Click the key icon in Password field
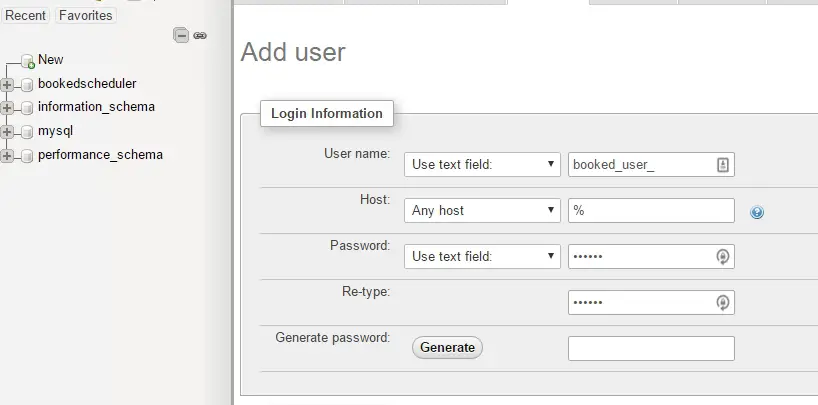The height and width of the screenshot is (405, 818). coord(723,257)
